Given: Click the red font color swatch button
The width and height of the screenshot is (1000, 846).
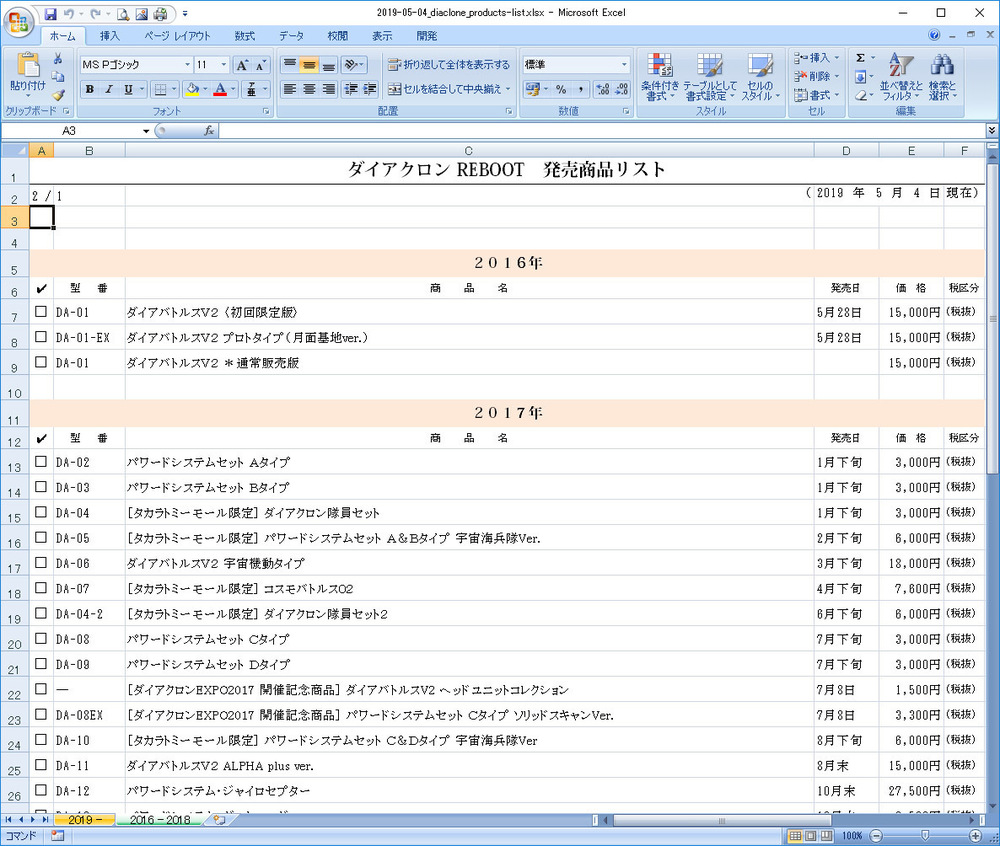Looking at the screenshot, I should pyautogui.click(x=220, y=89).
